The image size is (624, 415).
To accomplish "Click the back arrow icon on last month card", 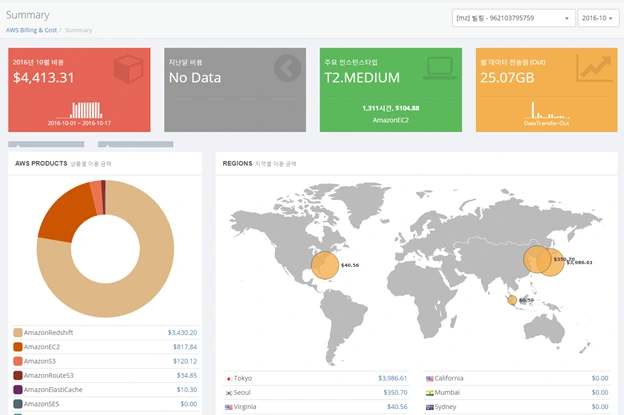I will click(287, 68).
